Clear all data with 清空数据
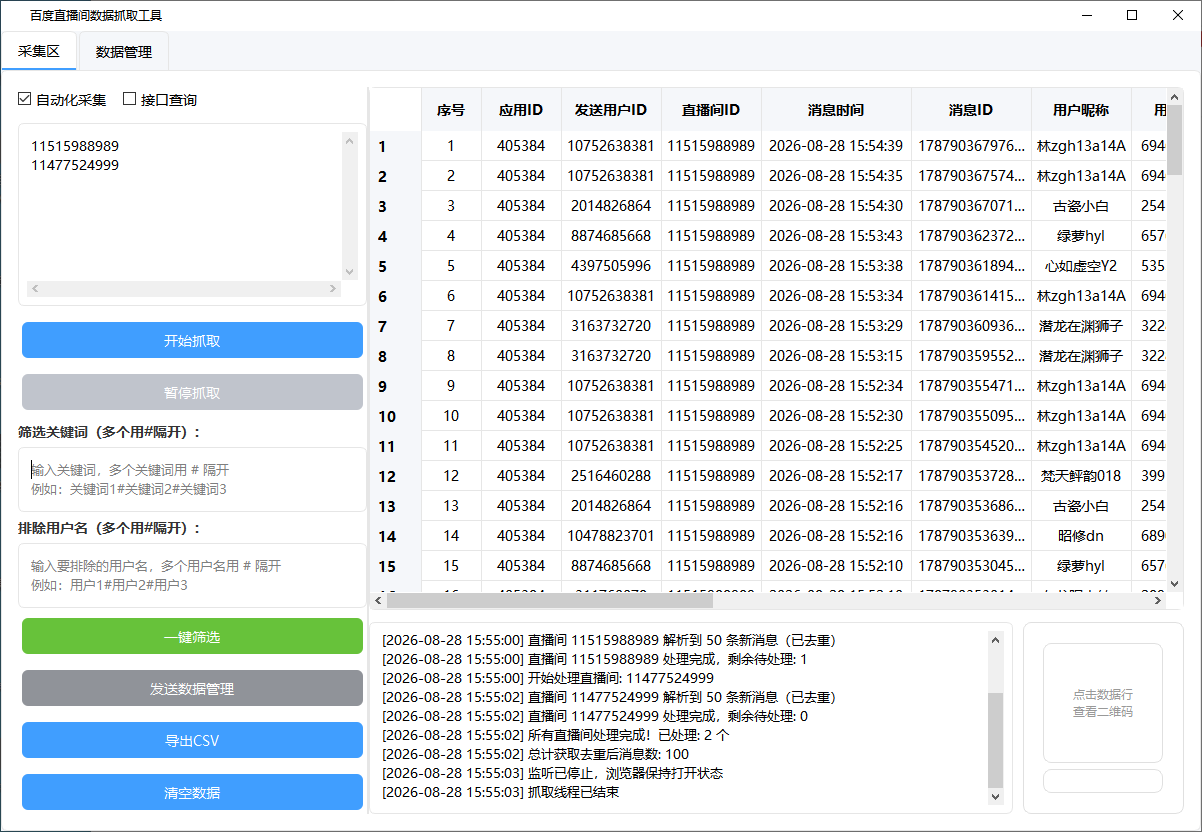The width and height of the screenshot is (1202, 832). (192, 792)
